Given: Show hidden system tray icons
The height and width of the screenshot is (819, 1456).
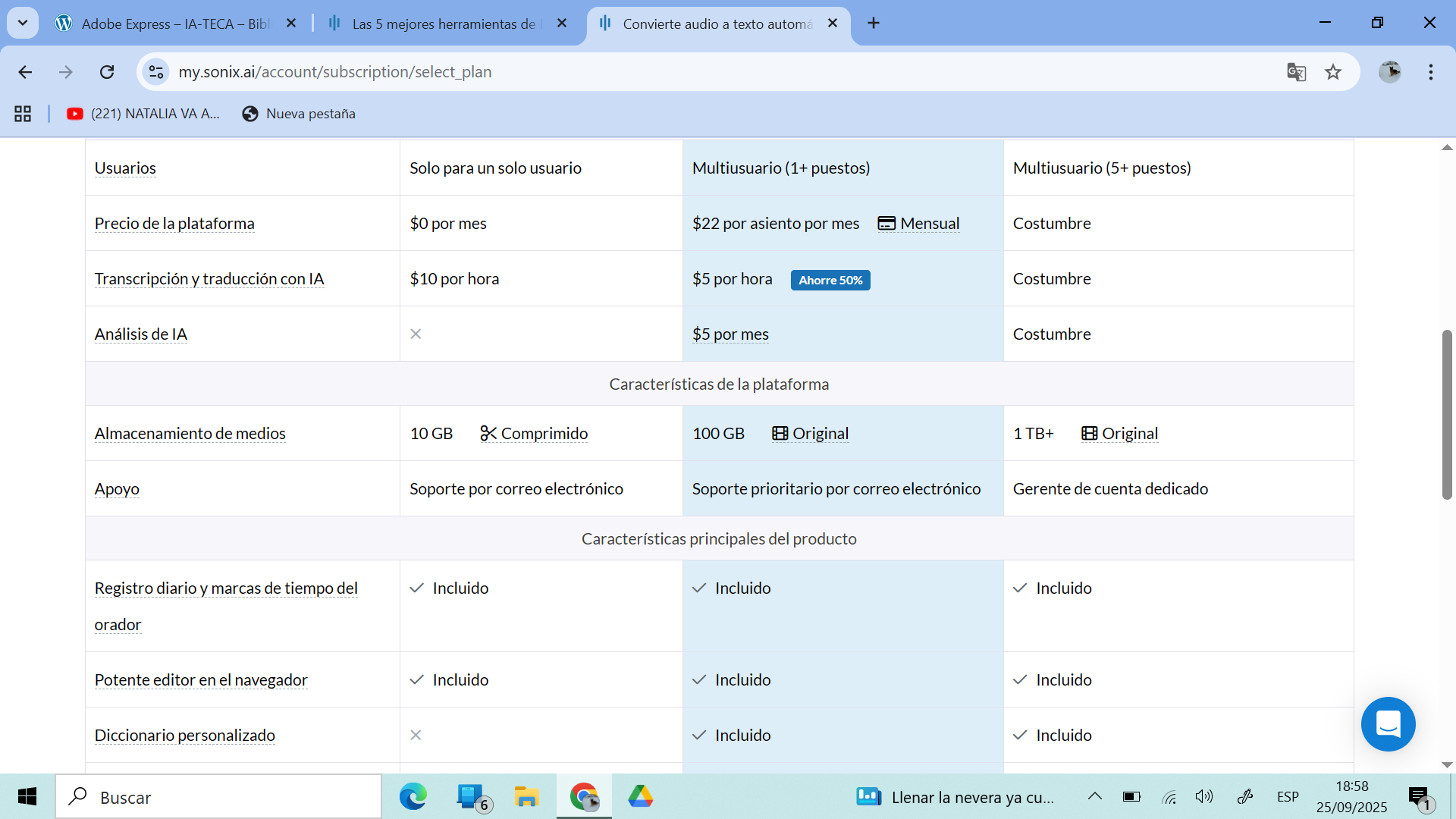Looking at the screenshot, I should click(x=1094, y=796).
